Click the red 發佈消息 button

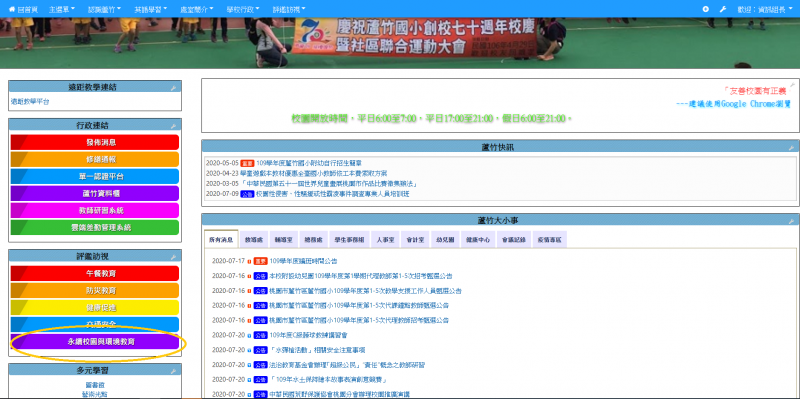95,142
